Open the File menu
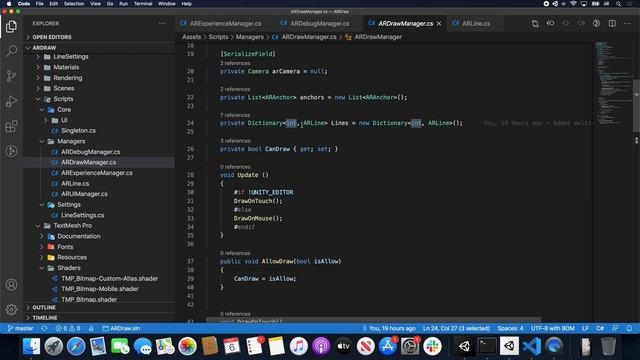 (40, 4)
